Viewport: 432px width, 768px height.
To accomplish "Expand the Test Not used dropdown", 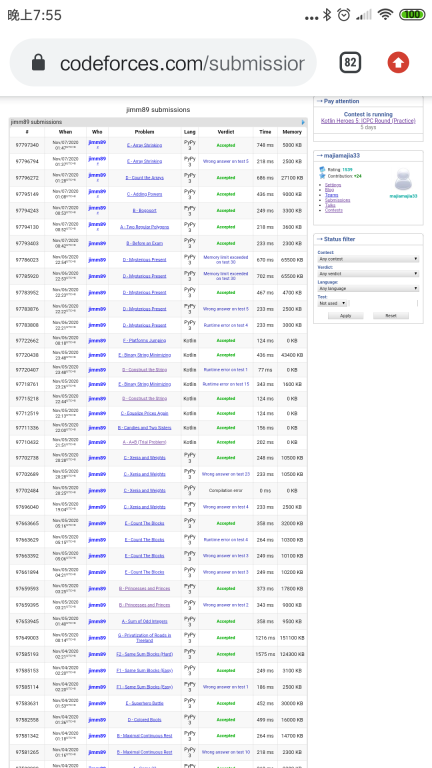I will (332, 303).
